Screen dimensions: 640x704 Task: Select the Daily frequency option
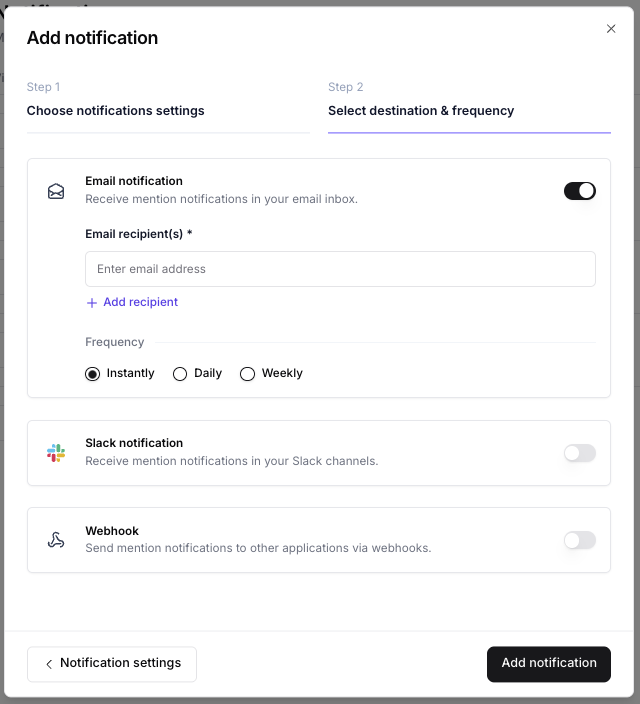click(180, 374)
